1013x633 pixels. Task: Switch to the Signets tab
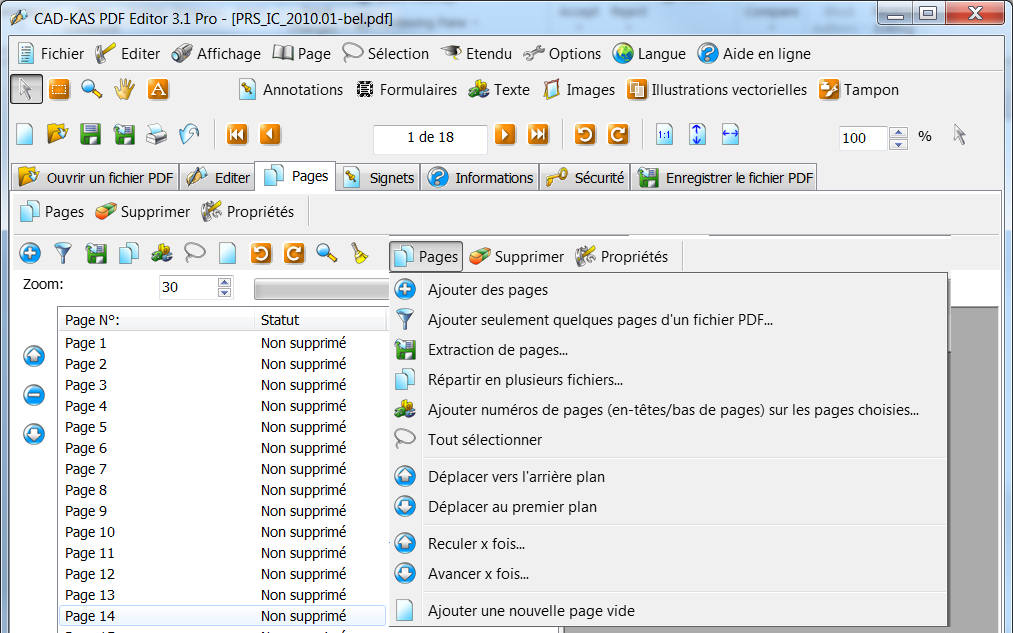coord(379,178)
